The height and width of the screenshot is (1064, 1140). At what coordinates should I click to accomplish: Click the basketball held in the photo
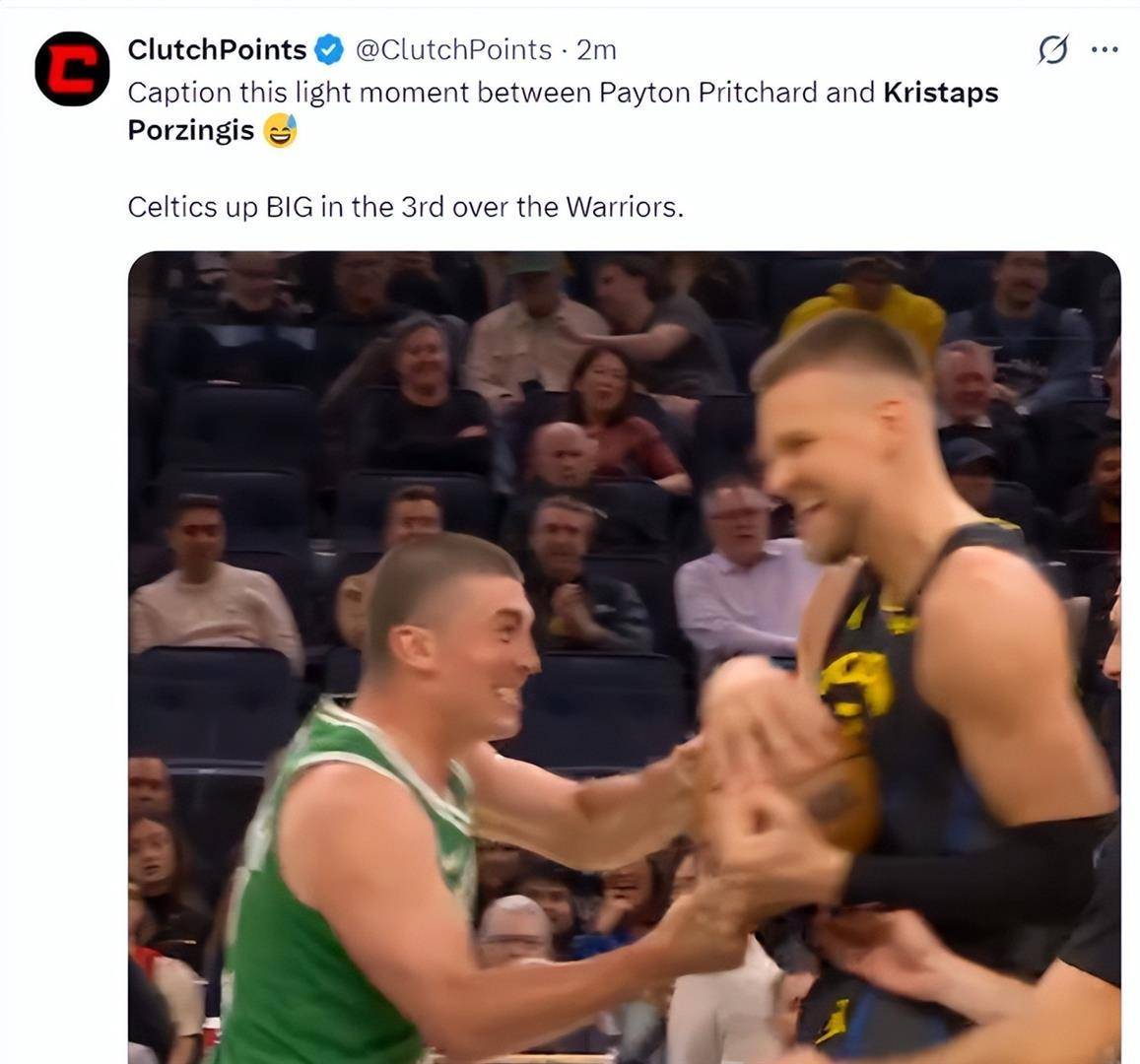843,799
